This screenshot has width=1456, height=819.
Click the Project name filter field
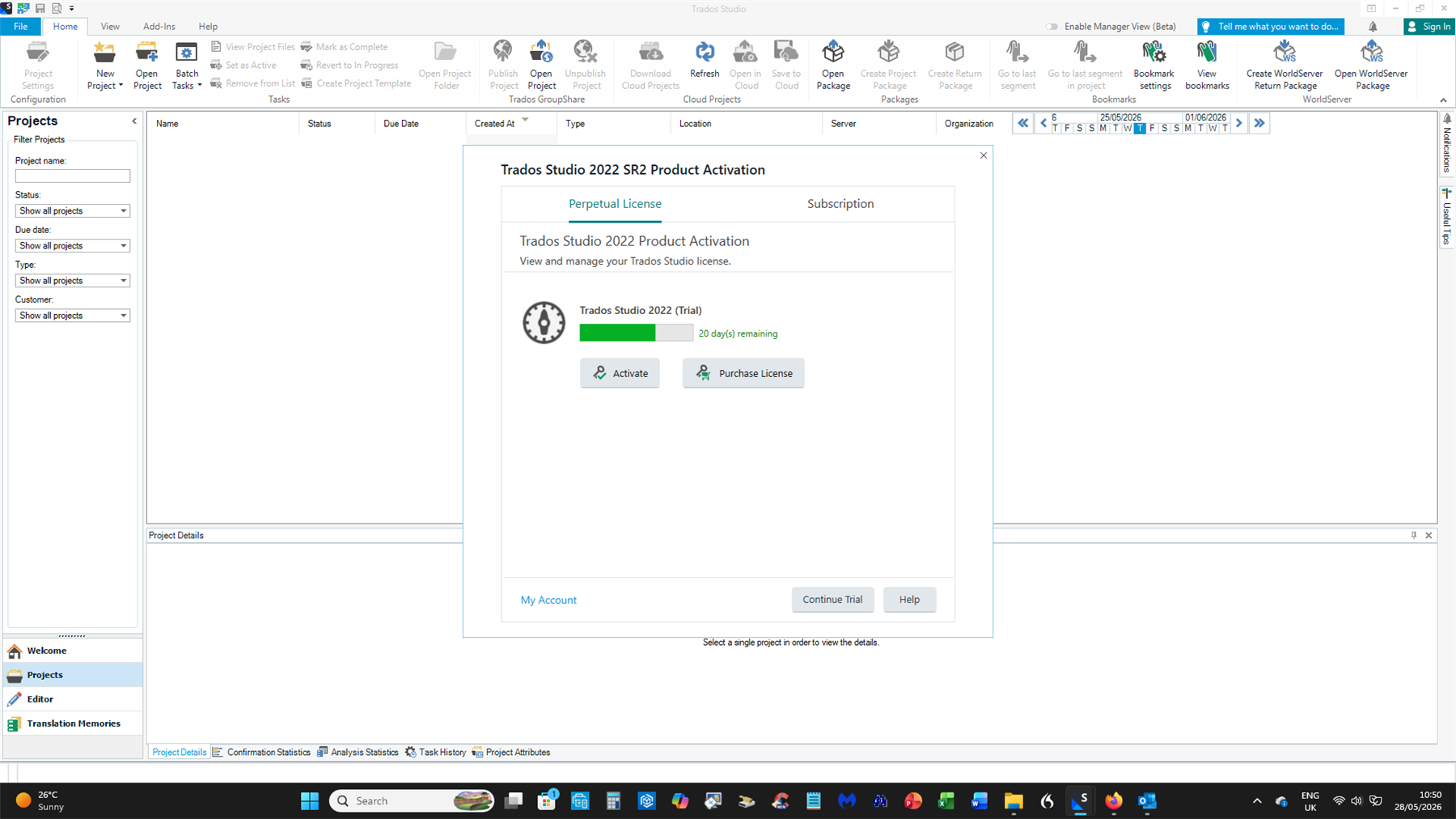tap(73, 176)
